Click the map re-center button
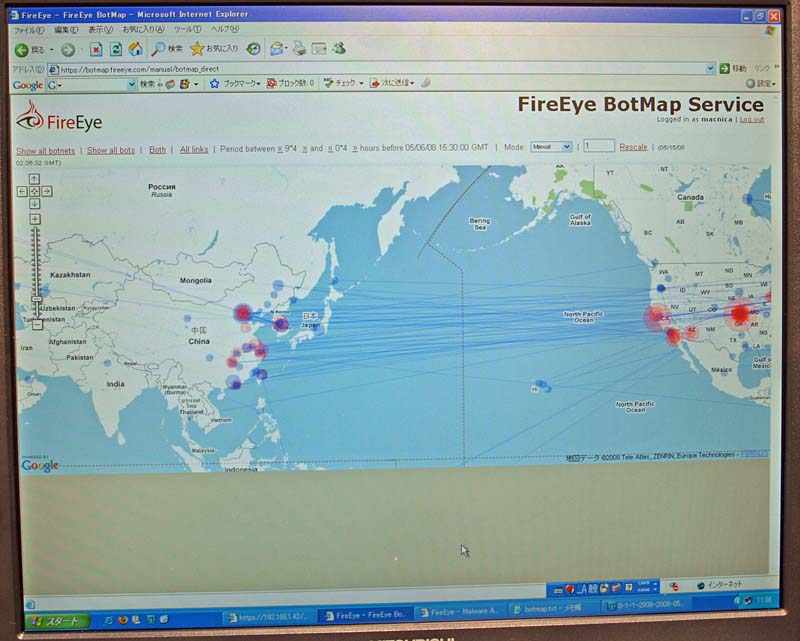The image size is (800, 641). (34, 191)
